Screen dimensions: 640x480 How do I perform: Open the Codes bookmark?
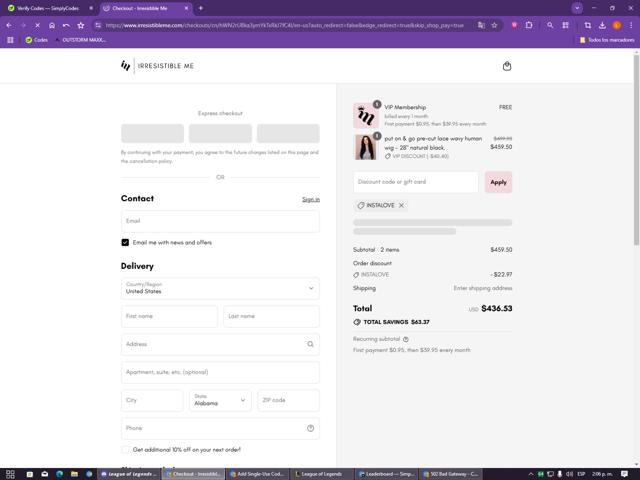point(37,40)
